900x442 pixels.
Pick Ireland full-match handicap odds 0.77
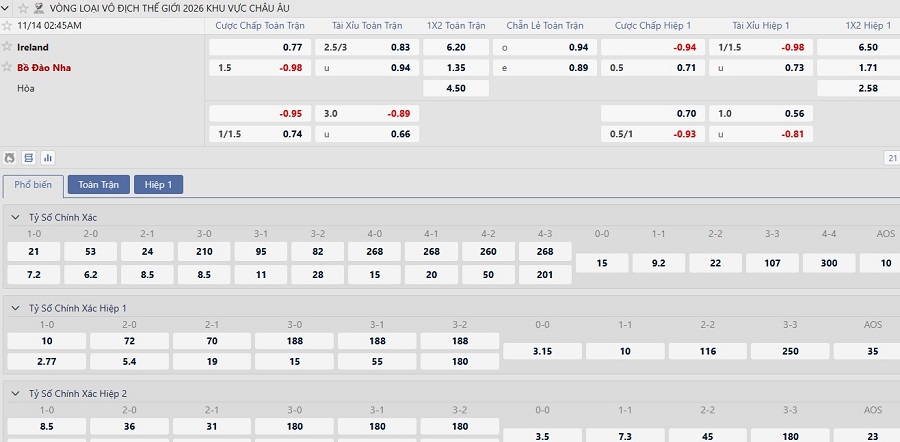258,47
